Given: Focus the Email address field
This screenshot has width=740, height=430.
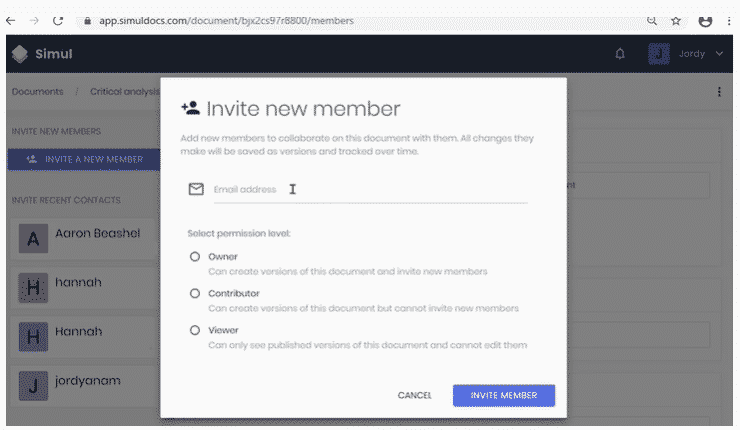Looking at the screenshot, I should (x=370, y=190).
